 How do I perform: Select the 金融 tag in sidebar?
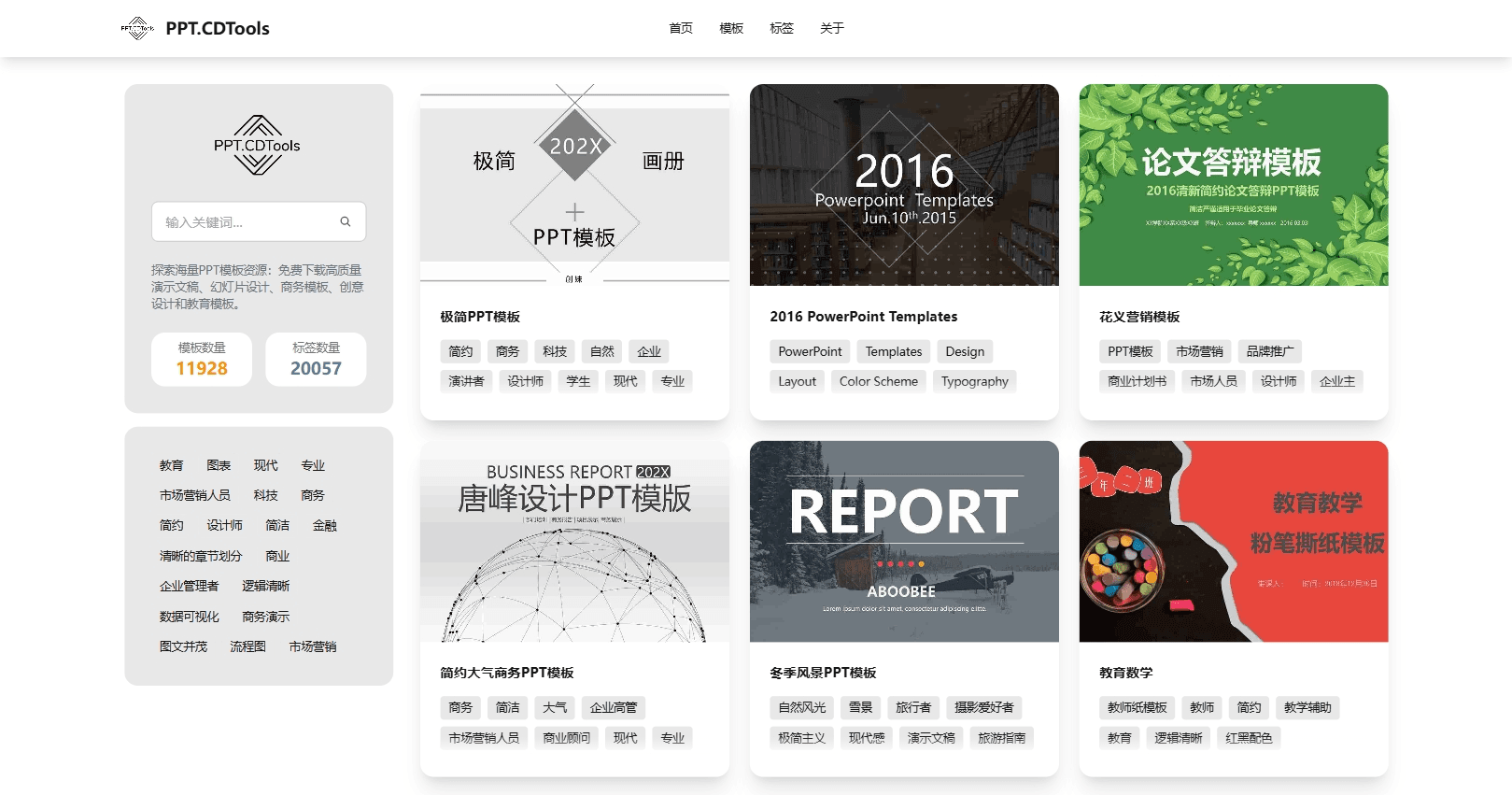point(325,525)
